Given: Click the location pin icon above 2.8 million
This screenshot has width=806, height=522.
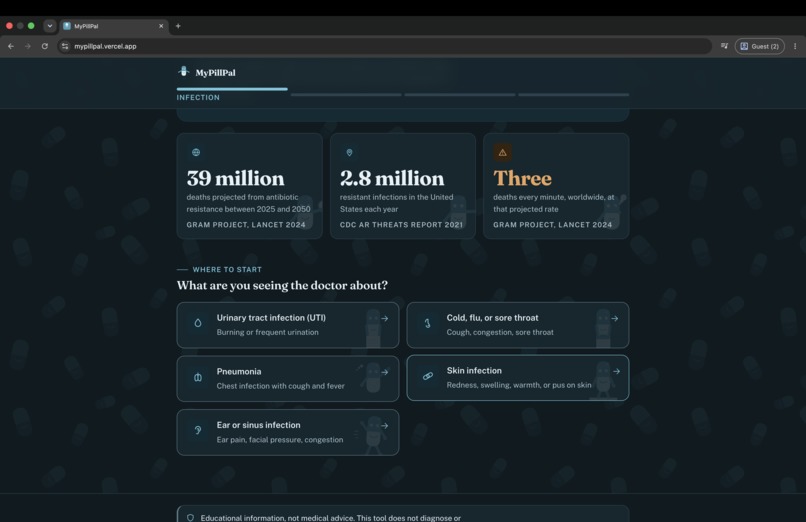Looking at the screenshot, I should (350, 153).
